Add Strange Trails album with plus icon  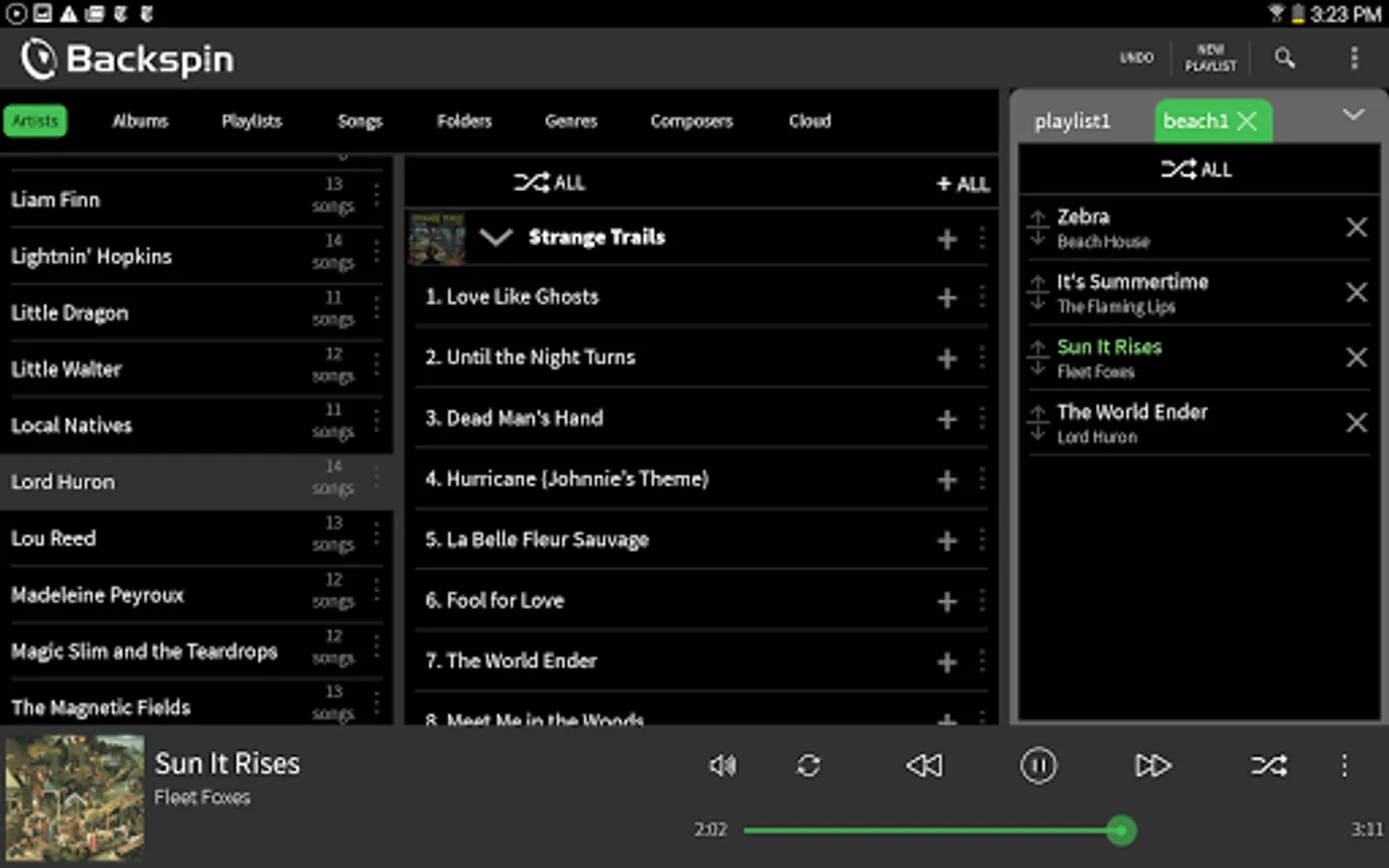tap(947, 239)
